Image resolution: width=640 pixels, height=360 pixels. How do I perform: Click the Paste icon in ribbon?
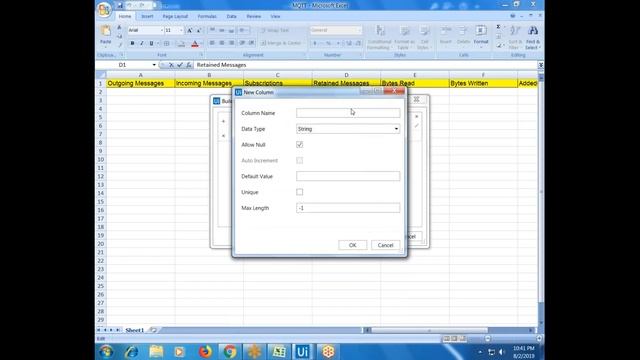(106, 31)
